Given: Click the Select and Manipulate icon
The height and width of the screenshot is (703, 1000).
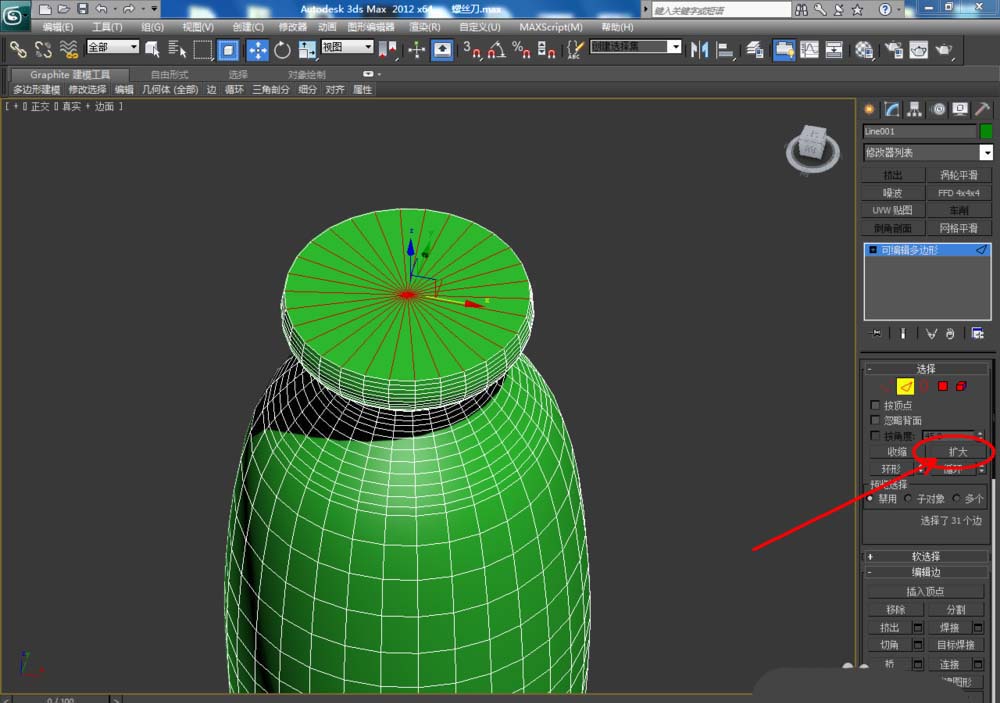Looking at the screenshot, I should click(x=416, y=49).
